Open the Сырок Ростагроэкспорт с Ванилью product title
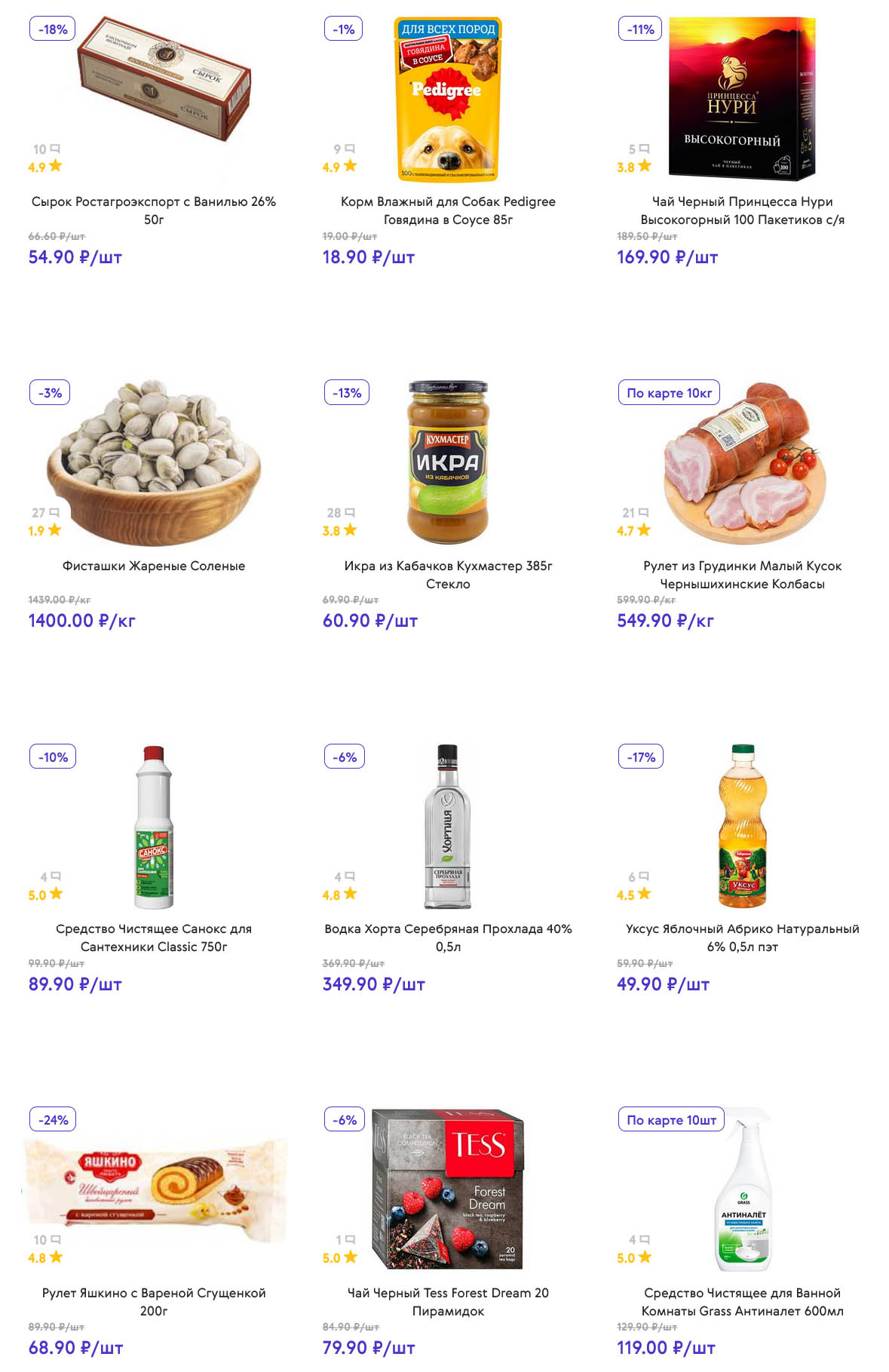The width and height of the screenshot is (889, 1372). coord(154,210)
